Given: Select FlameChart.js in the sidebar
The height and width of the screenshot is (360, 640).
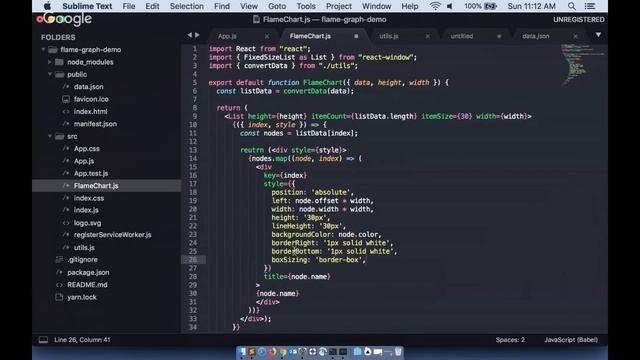Looking at the screenshot, I should (x=96, y=186).
